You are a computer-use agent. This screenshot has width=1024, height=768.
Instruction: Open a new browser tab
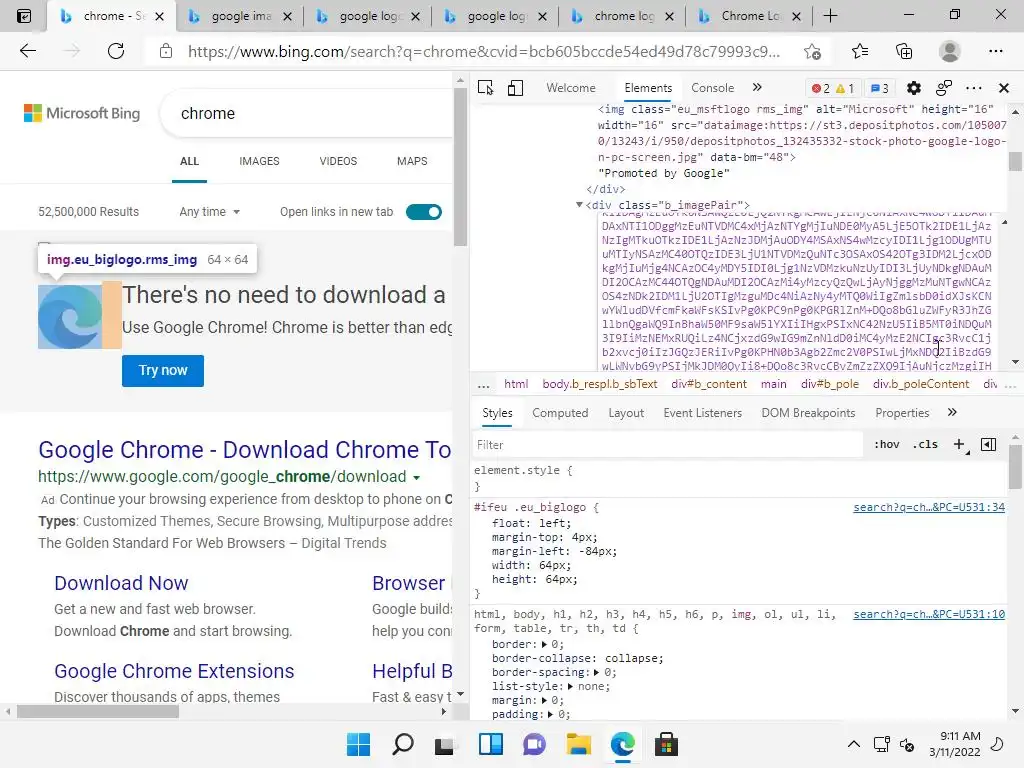click(830, 16)
